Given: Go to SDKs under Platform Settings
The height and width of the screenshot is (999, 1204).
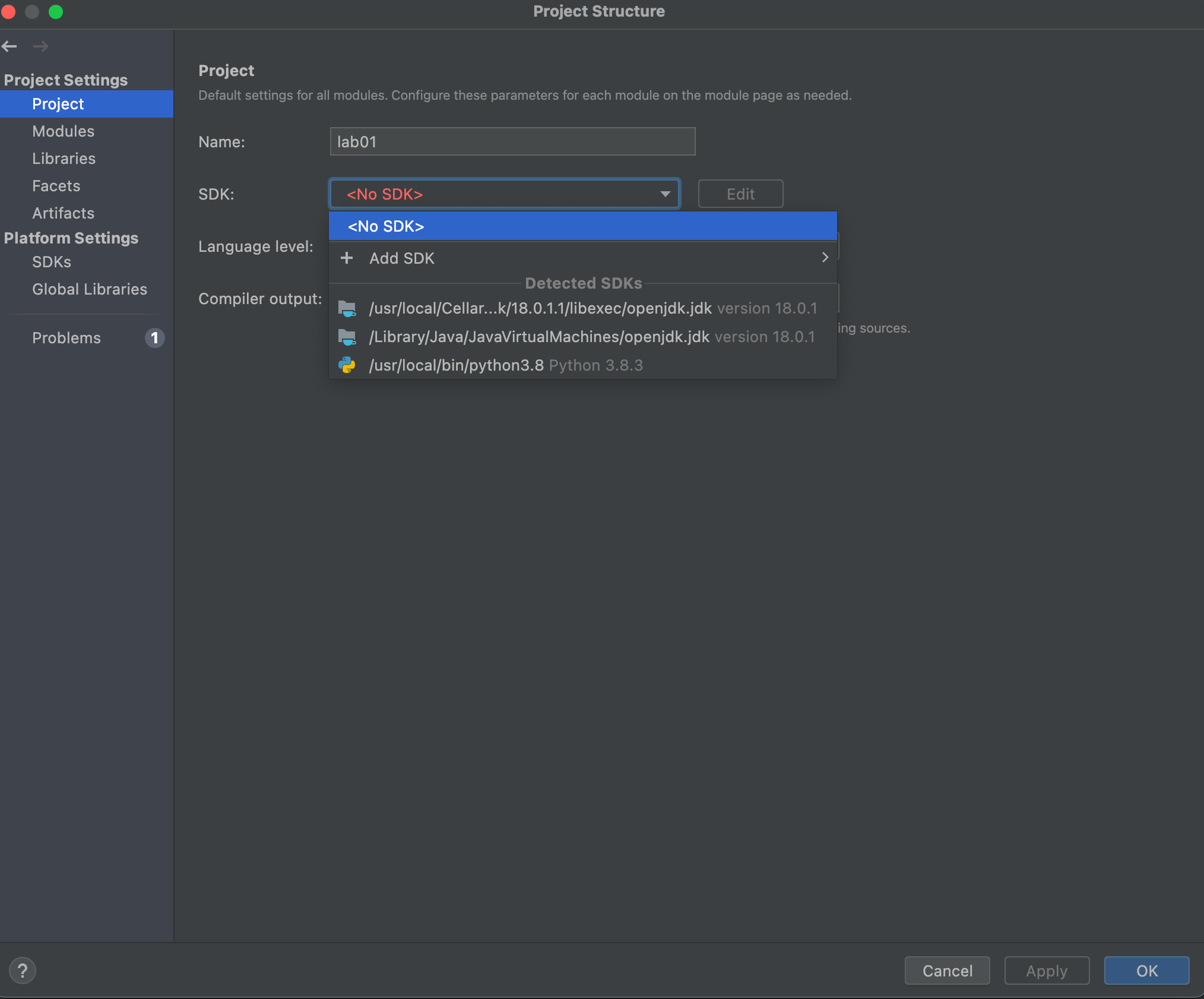Looking at the screenshot, I should pos(52,262).
